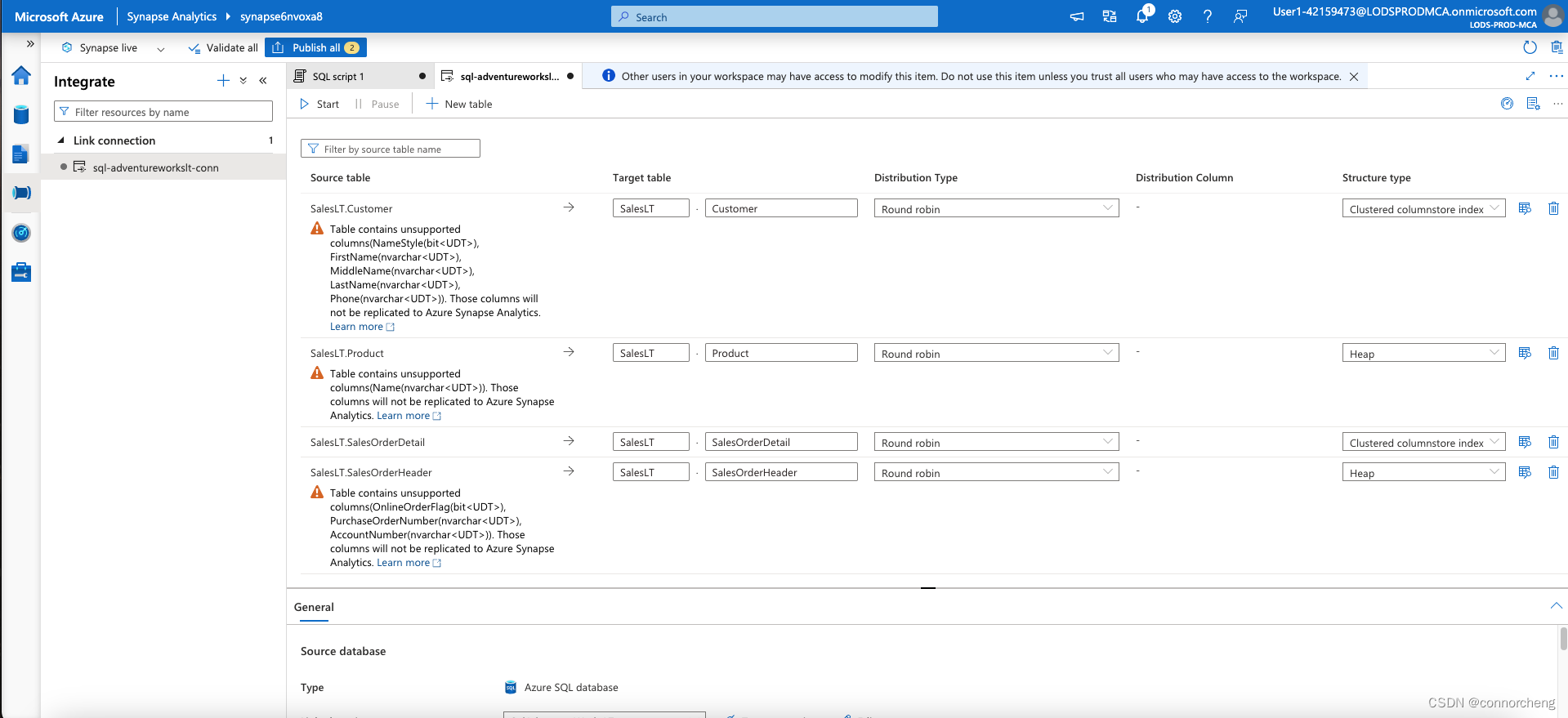
Task: Click Validate all button
Action: pos(223,48)
